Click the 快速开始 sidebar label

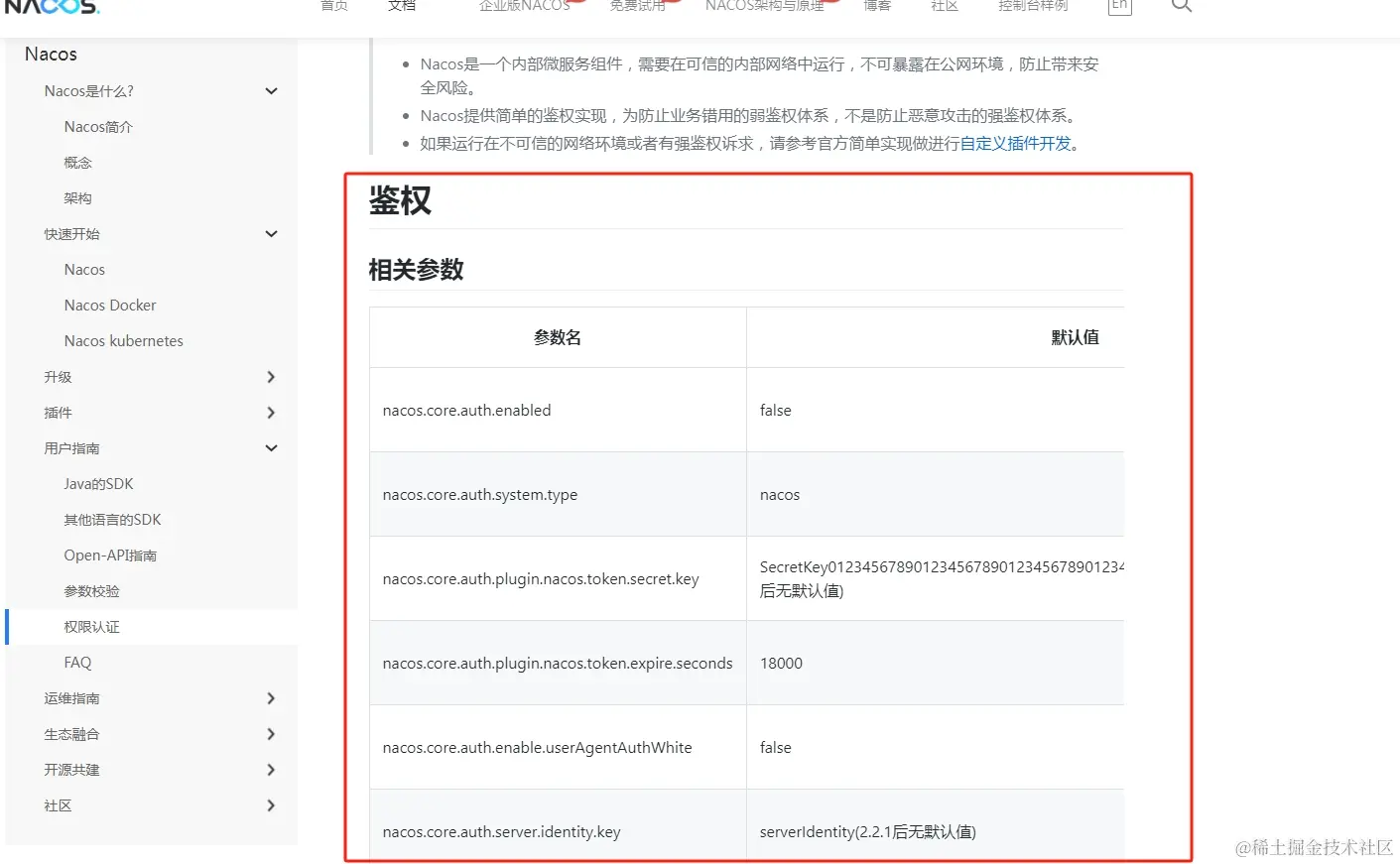(71, 234)
